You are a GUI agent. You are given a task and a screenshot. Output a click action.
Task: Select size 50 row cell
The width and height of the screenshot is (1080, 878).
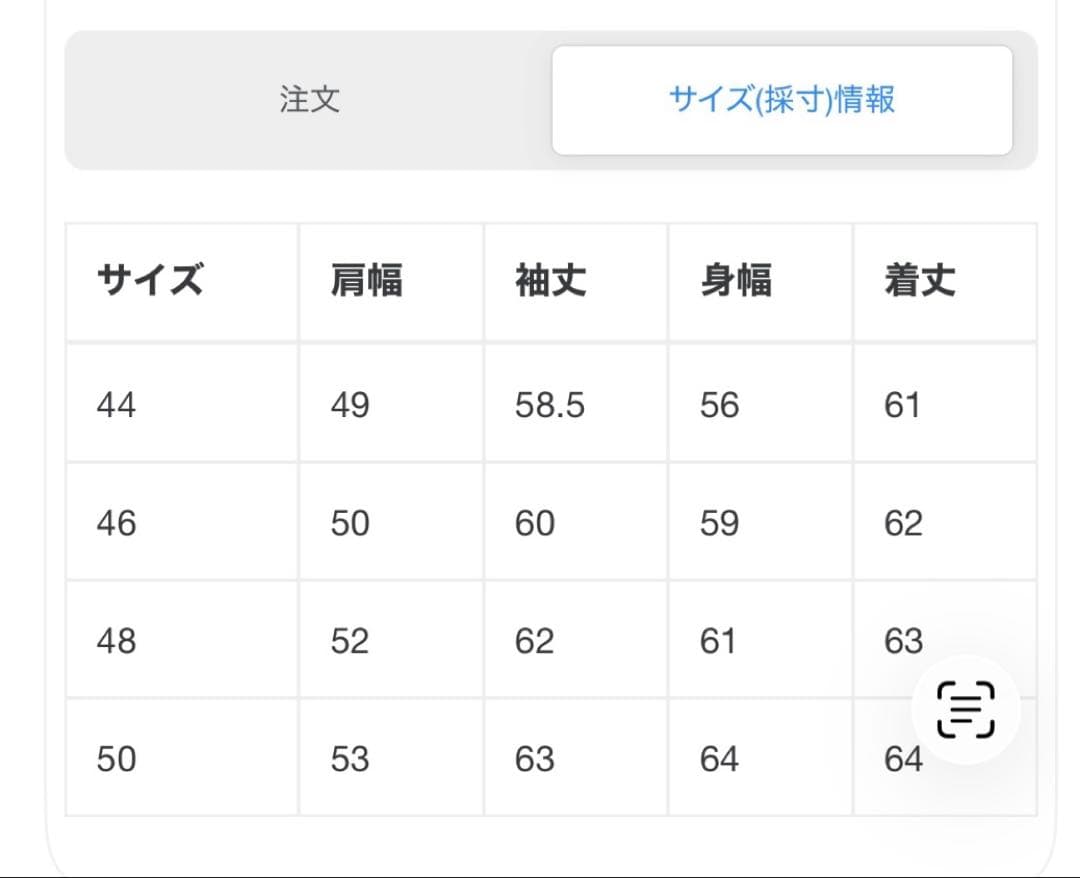(x=117, y=759)
